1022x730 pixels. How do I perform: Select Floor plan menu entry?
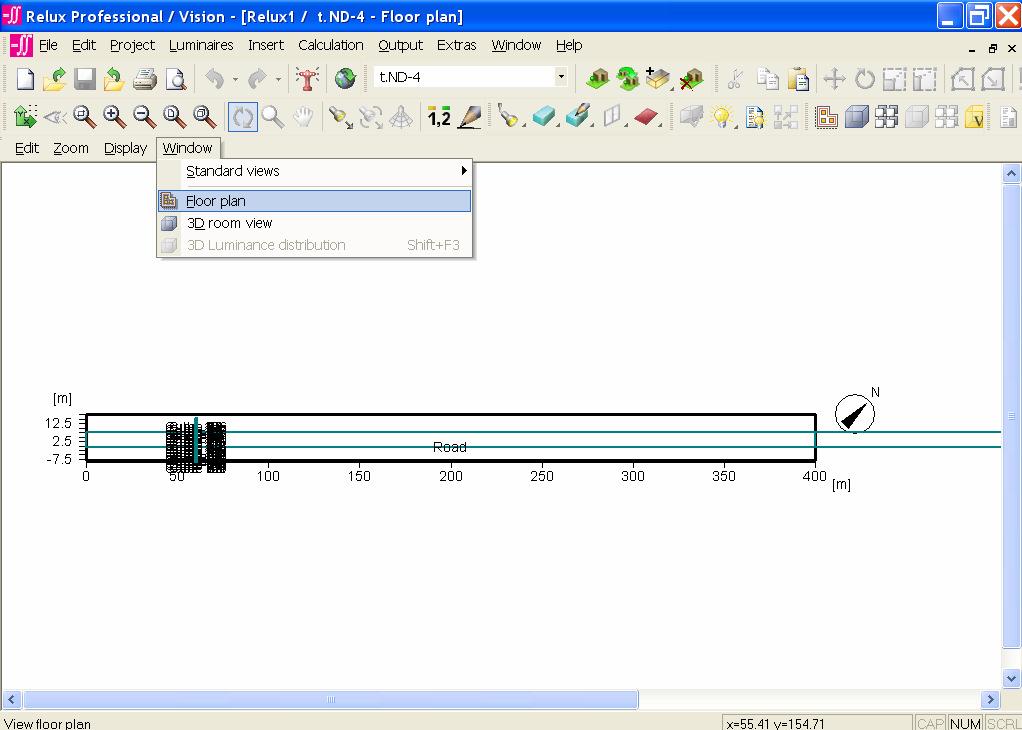(x=314, y=201)
